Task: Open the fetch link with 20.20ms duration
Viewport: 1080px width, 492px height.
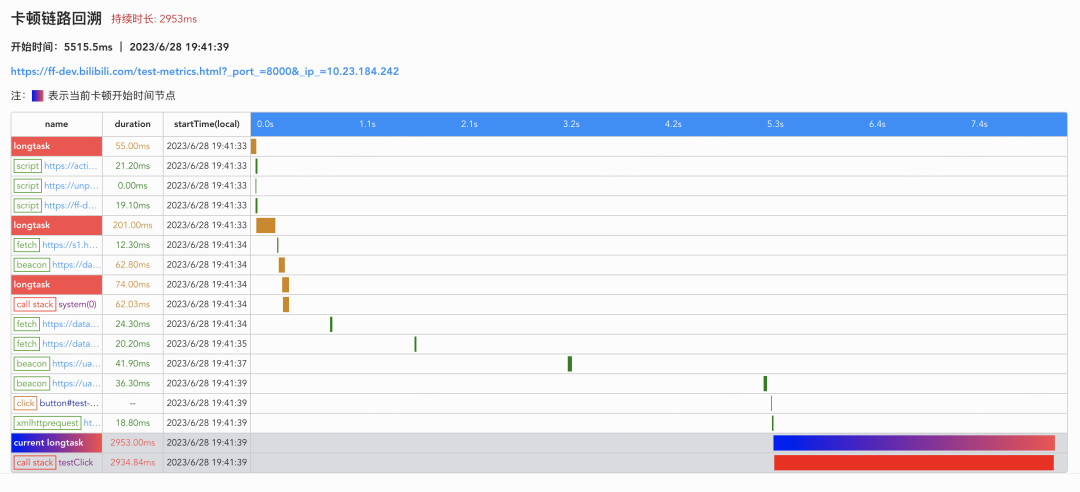Action: 70,344
